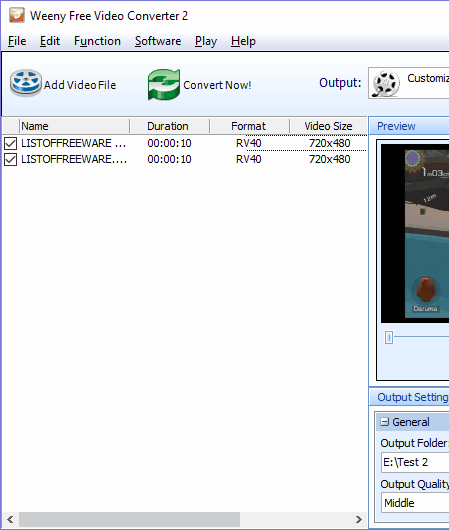This screenshot has width=449, height=530.
Task: Open the Output format dropdown
Action: pyautogui.click(x=409, y=83)
